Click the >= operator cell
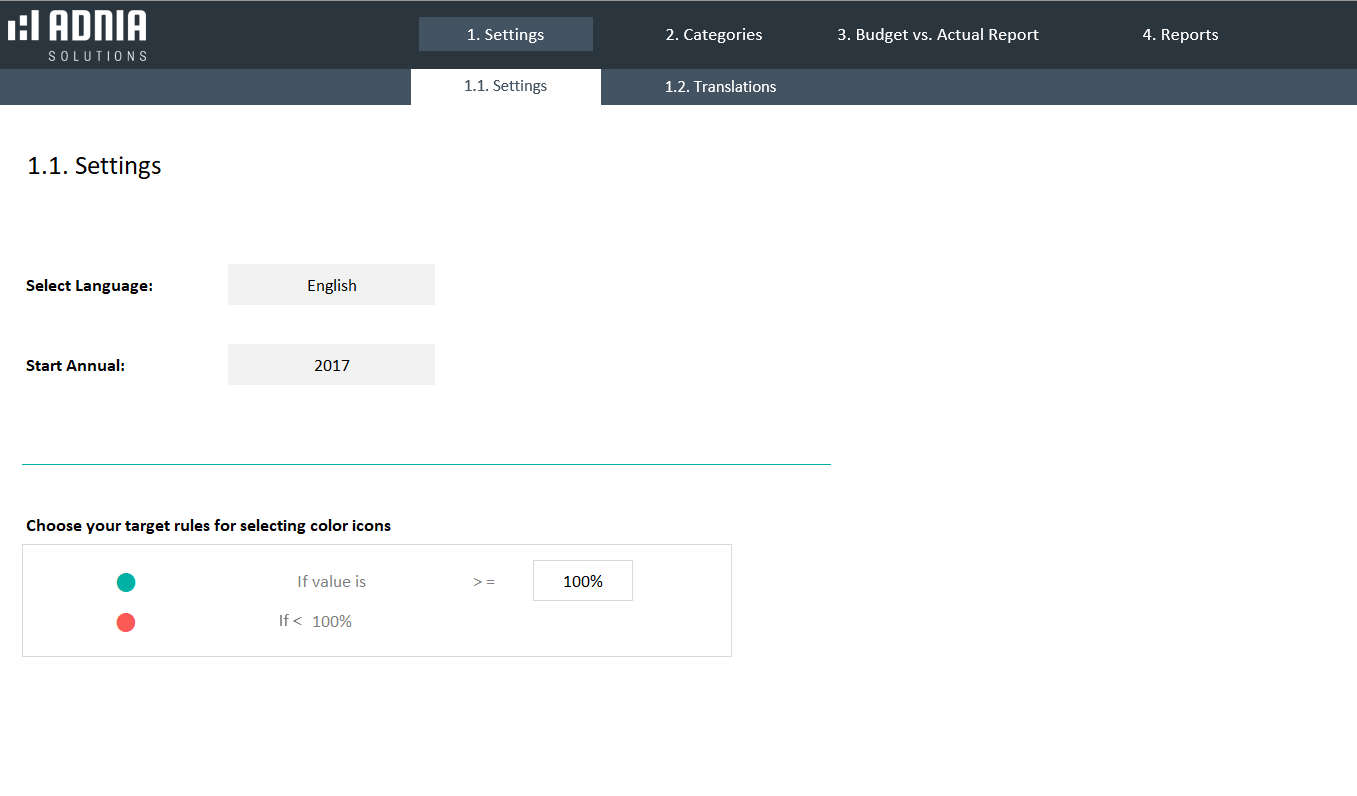This screenshot has width=1357, height=796. [x=484, y=581]
